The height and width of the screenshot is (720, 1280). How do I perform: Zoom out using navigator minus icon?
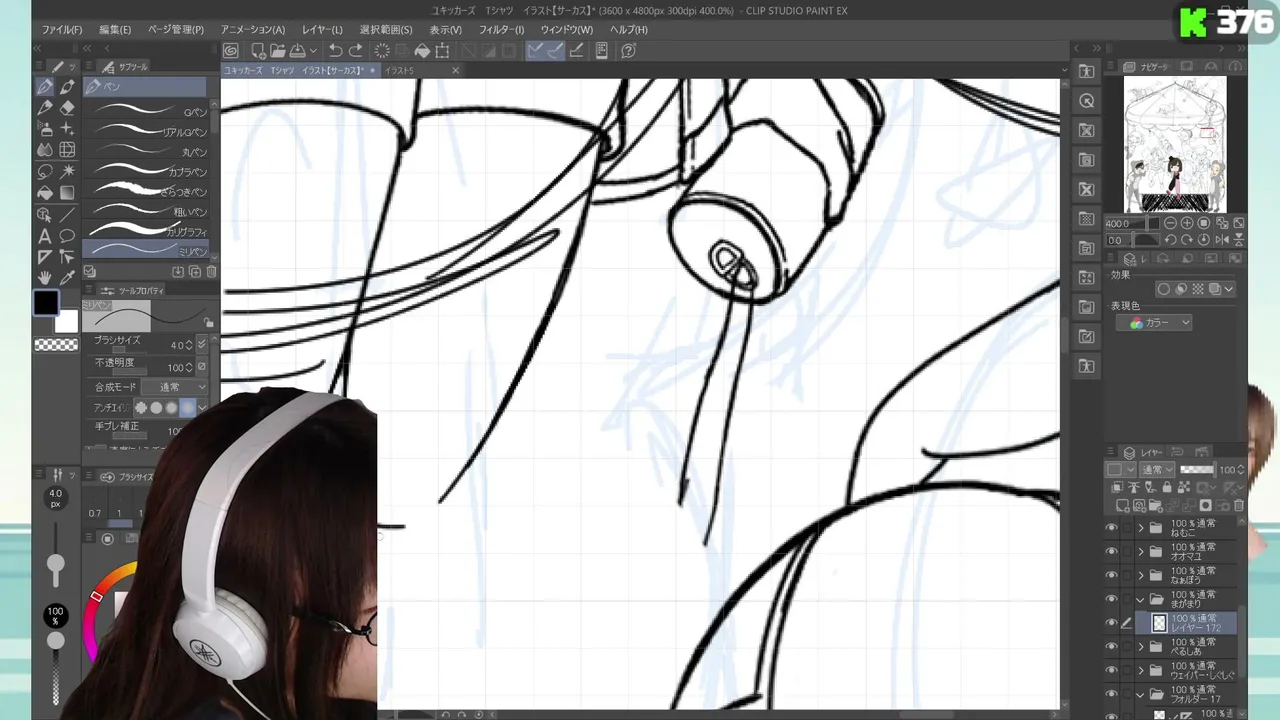(1170, 224)
